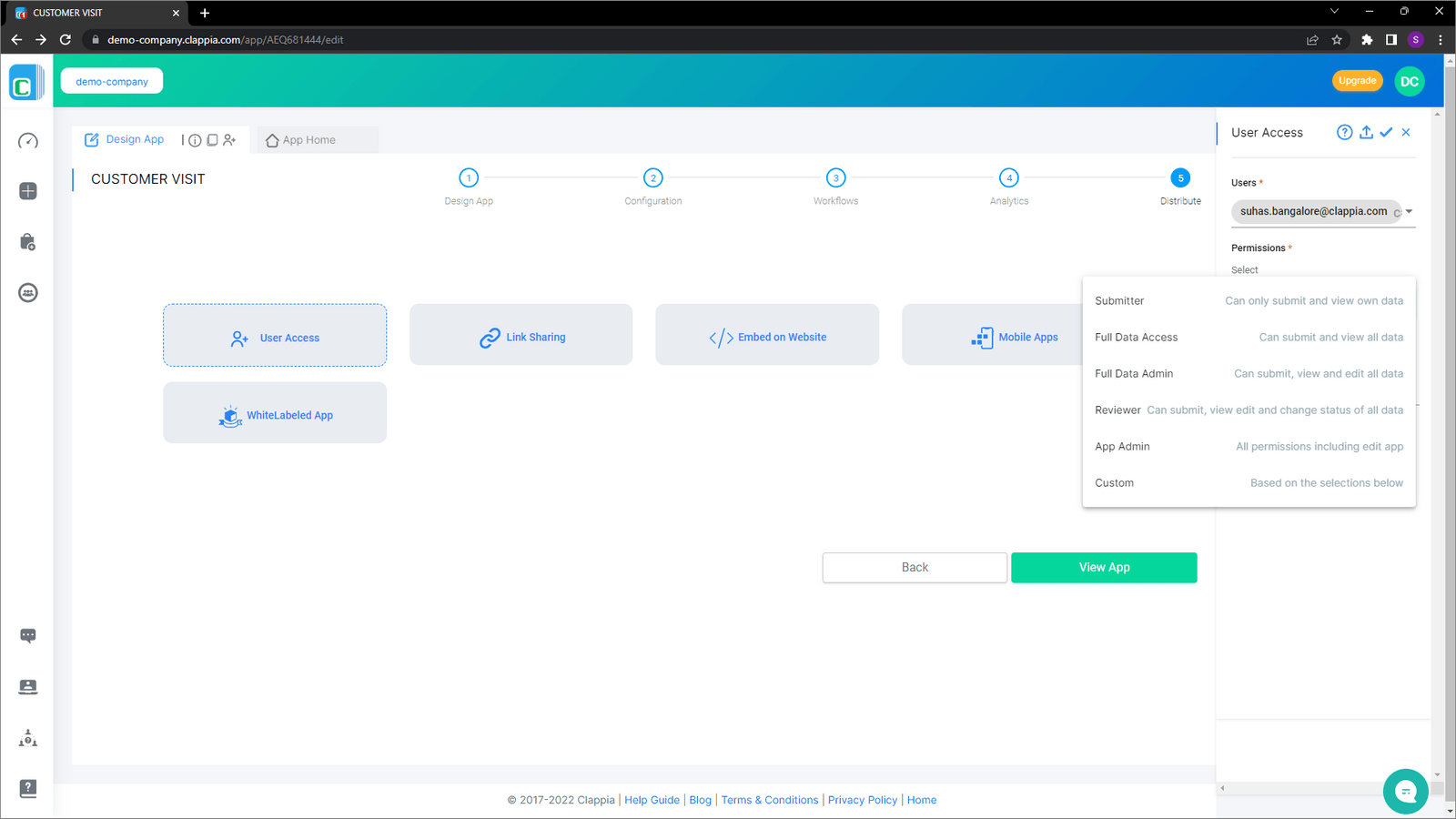The image size is (1456, 819).
Task: Switch to the App Home tab
Action: (x=308, y=139)
